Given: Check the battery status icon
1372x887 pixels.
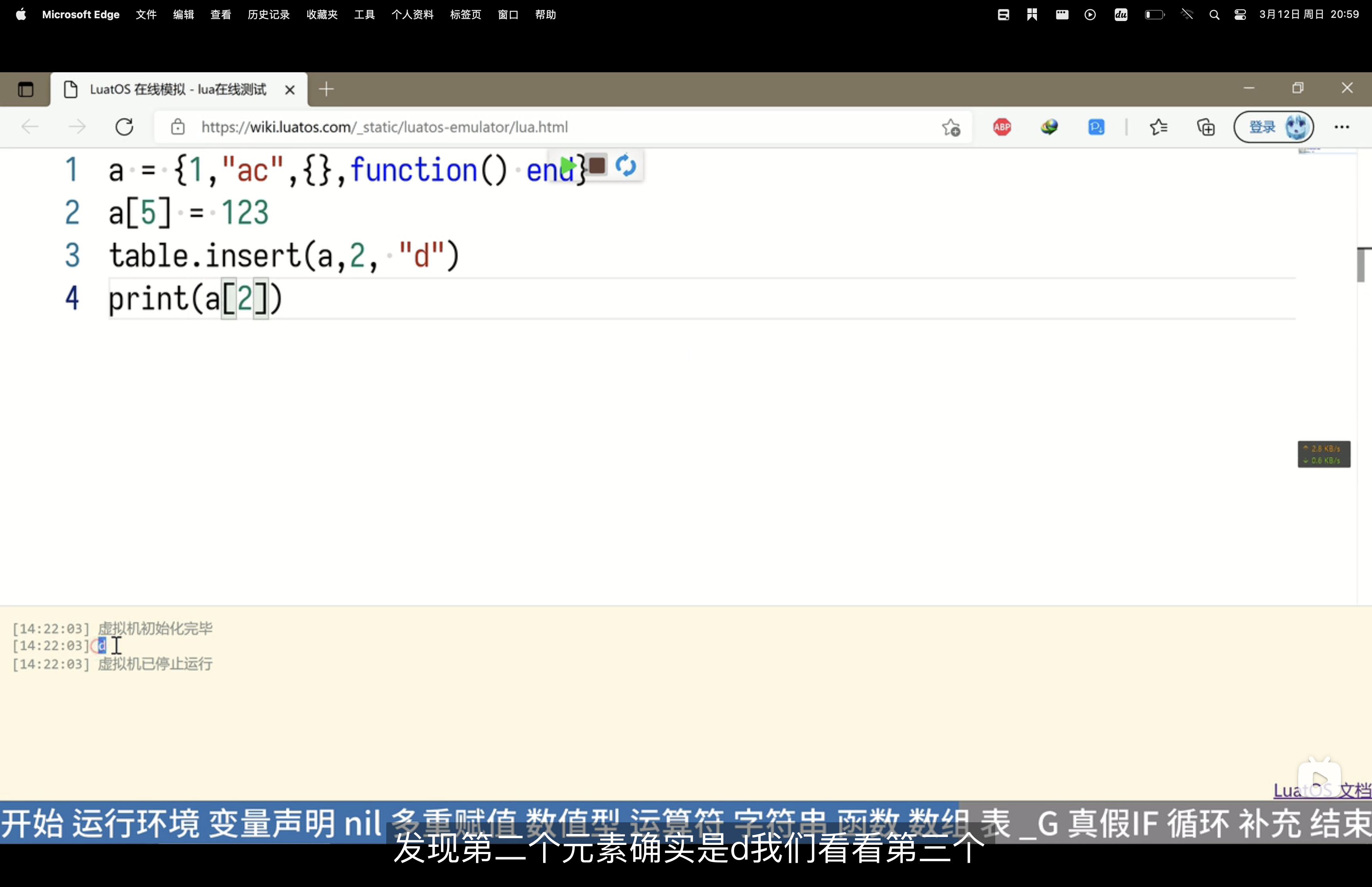Looking at the screenshot, I should [x=1154, y=15].
